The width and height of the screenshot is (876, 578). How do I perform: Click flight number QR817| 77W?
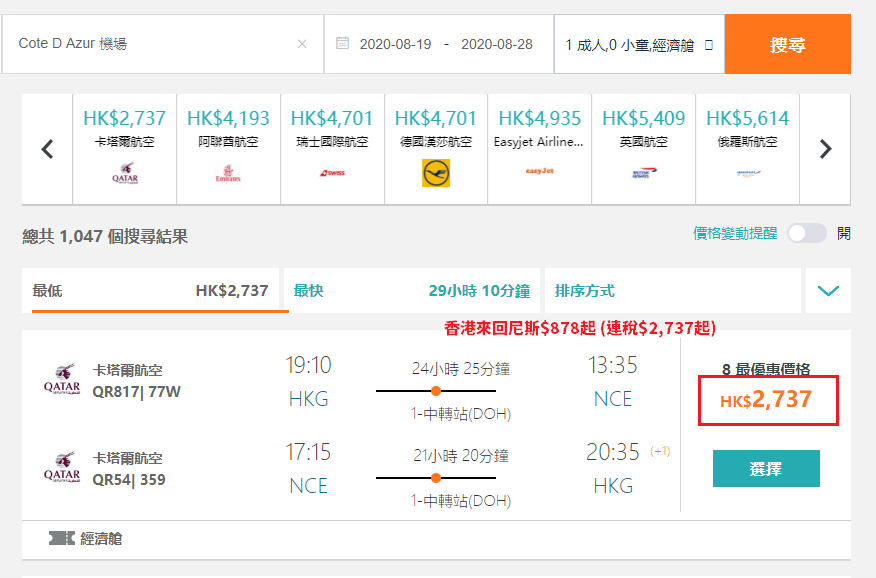pos(136,392)
